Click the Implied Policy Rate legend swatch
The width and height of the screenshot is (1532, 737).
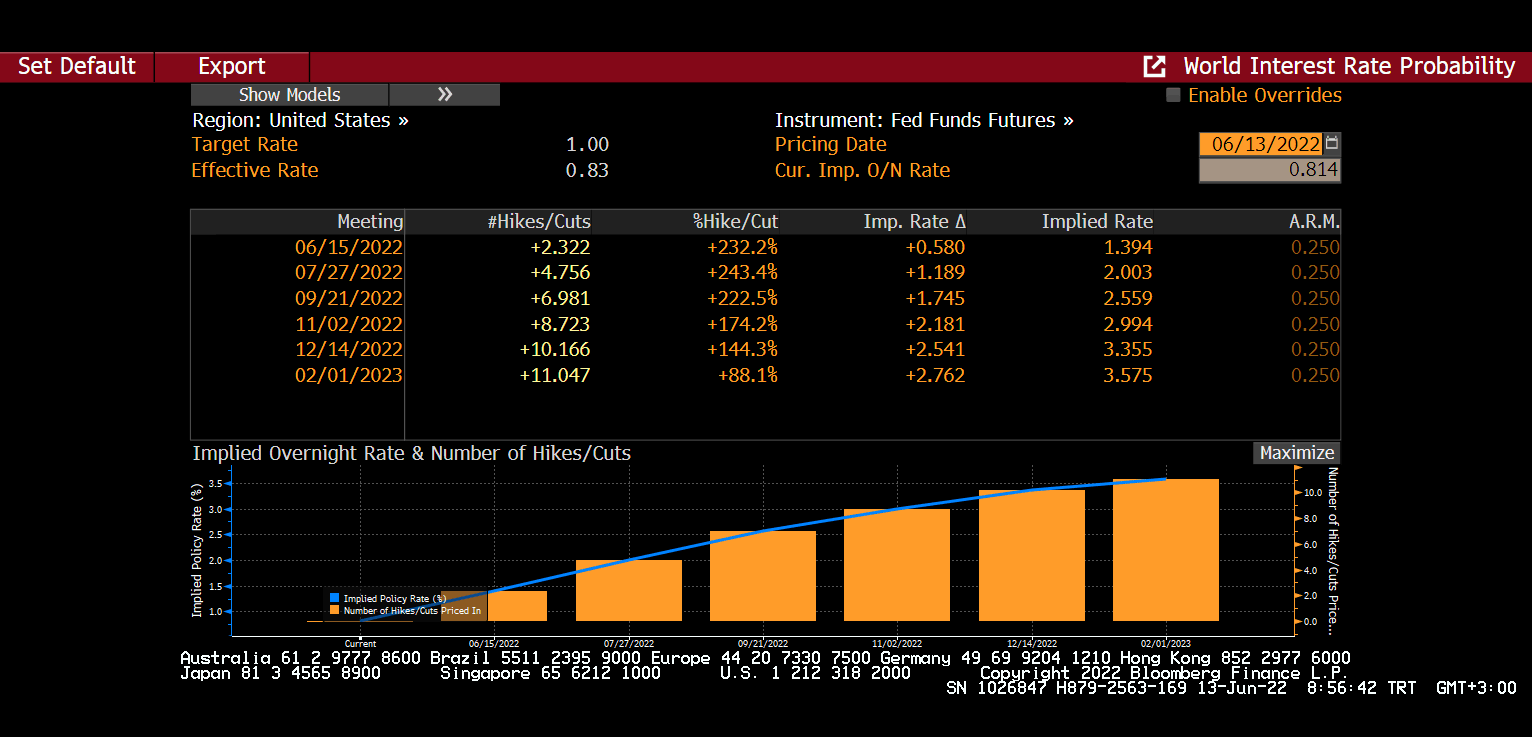335,598
